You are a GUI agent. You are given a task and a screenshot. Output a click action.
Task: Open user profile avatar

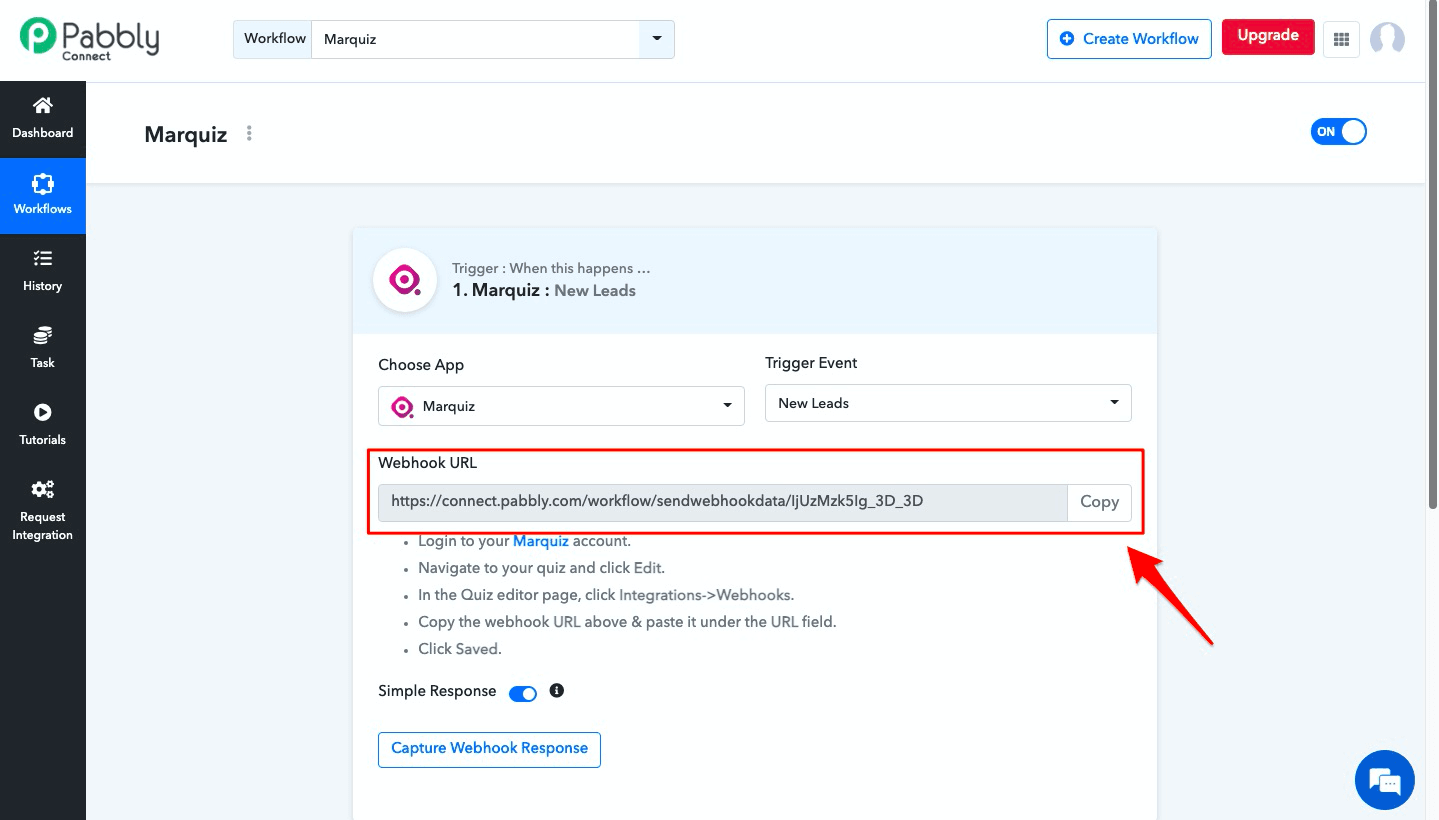click(x=1387, y=39)
